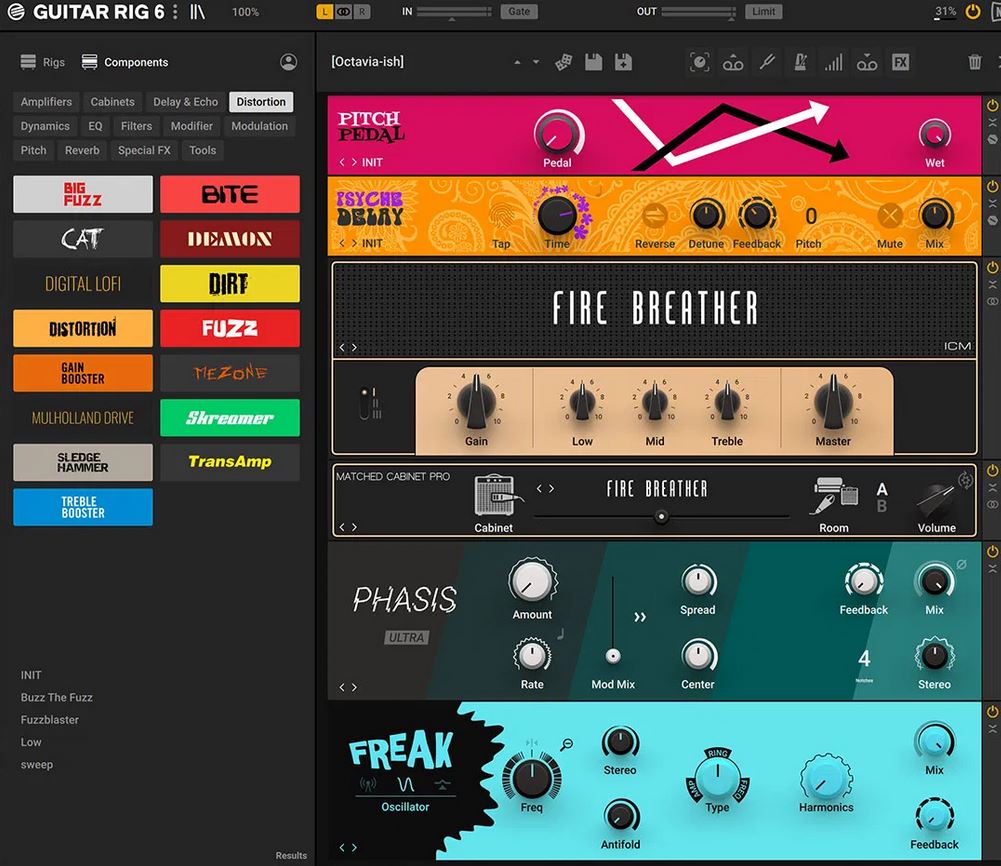The height and width of the screenshot is (866, 1001).
Task: Select the Modulation category filter
Action: [x=259, y=126]
